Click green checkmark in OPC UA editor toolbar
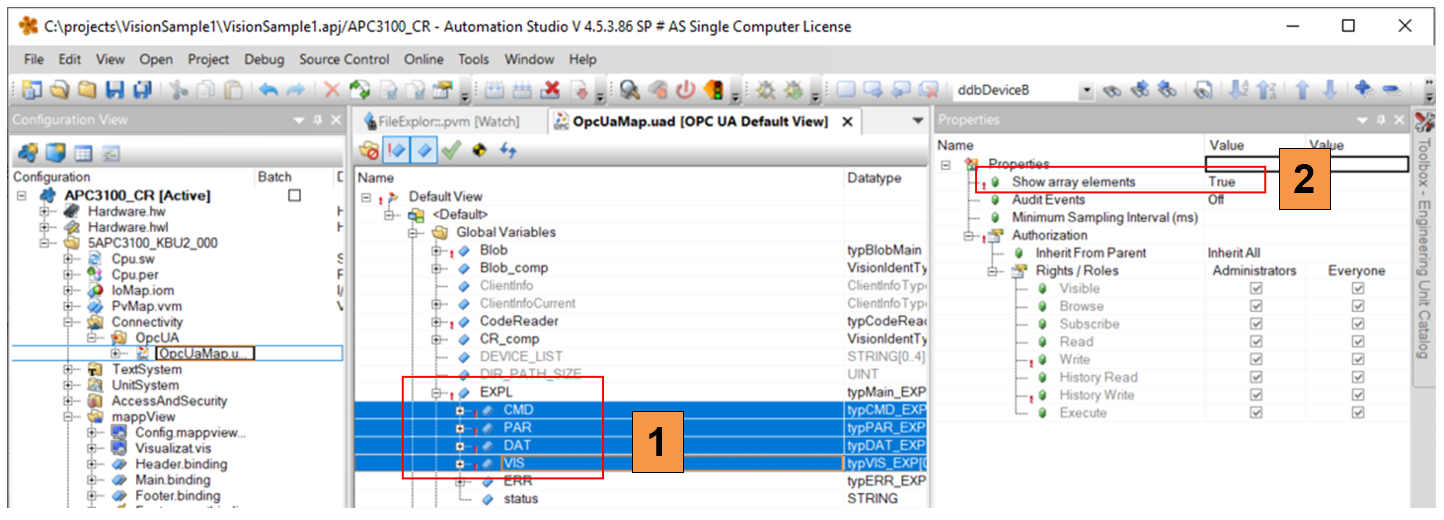Viewport: 1444px width, 520px height. tap(451, 150)
